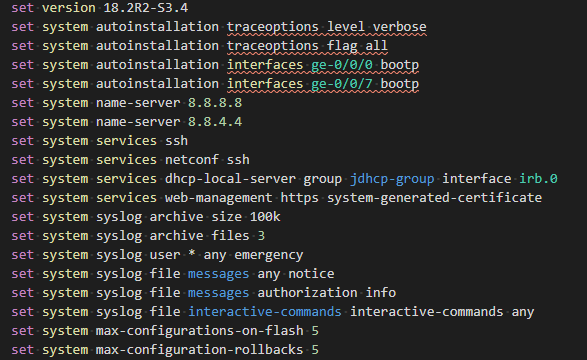Click name-server address 8.8.8.8
The image size is (587, 360).
click(x=215, y=103)
